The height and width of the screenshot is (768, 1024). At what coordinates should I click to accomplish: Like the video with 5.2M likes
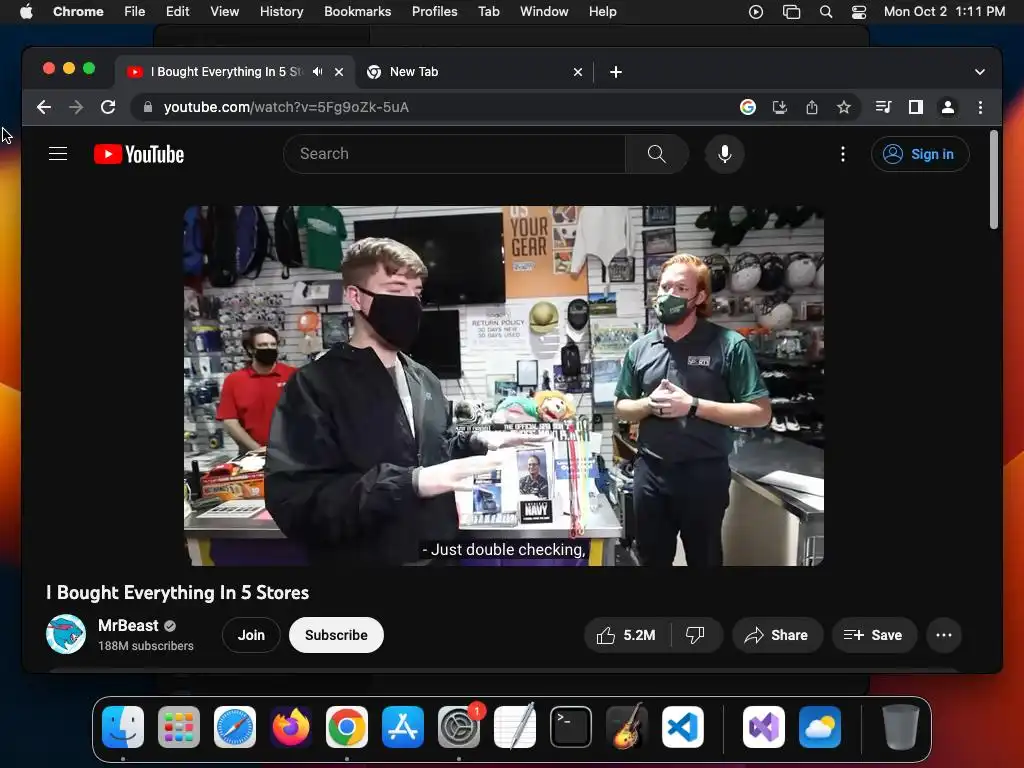click(627, 635)
